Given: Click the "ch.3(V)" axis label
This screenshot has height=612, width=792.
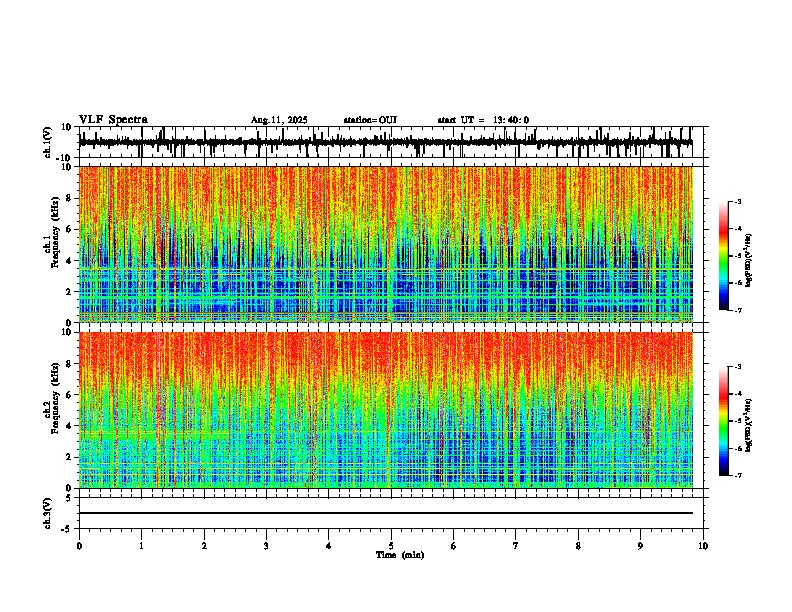Looking at the screenshot, I should click(47, 513).
